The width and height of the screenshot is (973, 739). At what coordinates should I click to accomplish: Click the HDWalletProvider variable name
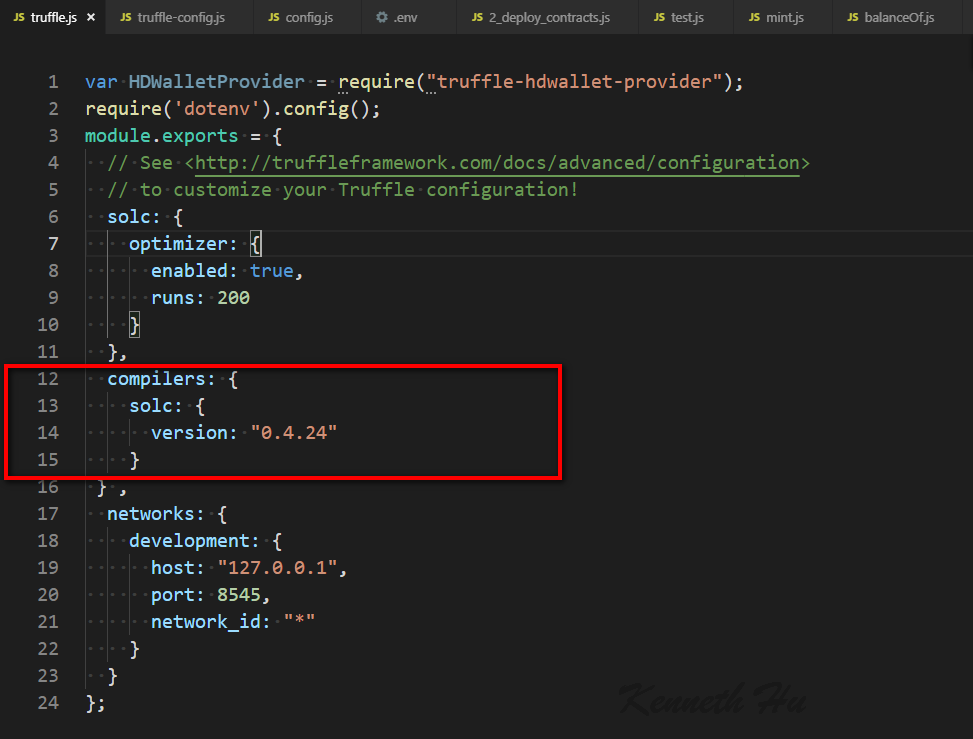click(x=217, y=82)
